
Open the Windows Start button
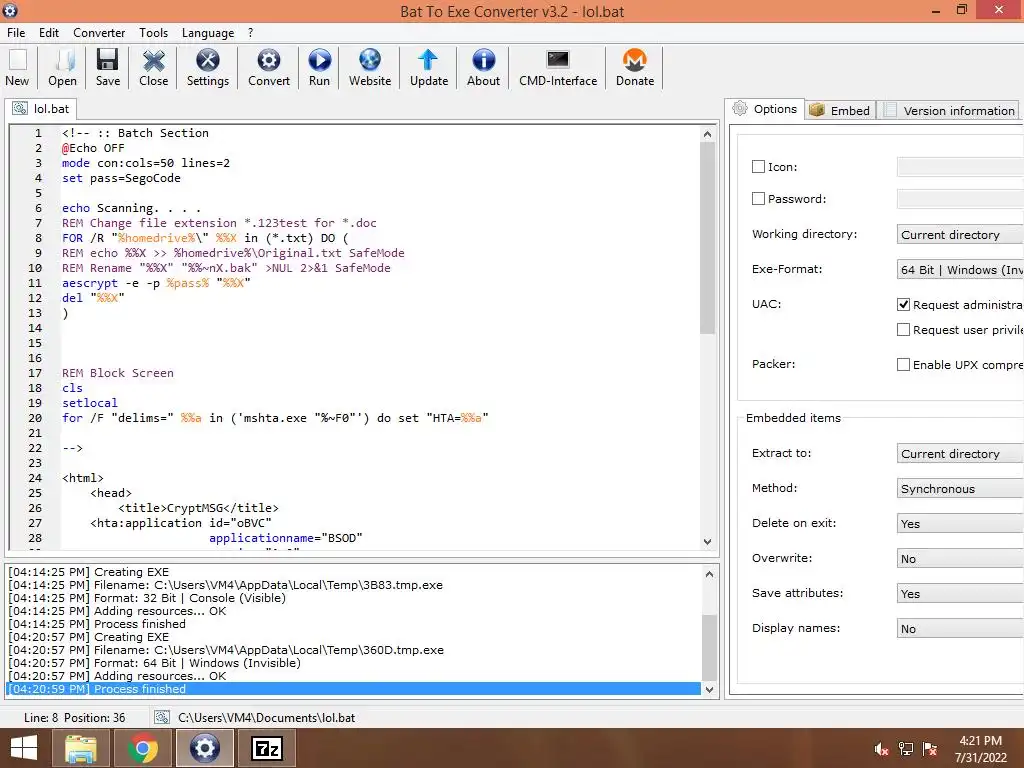point(23,748)
